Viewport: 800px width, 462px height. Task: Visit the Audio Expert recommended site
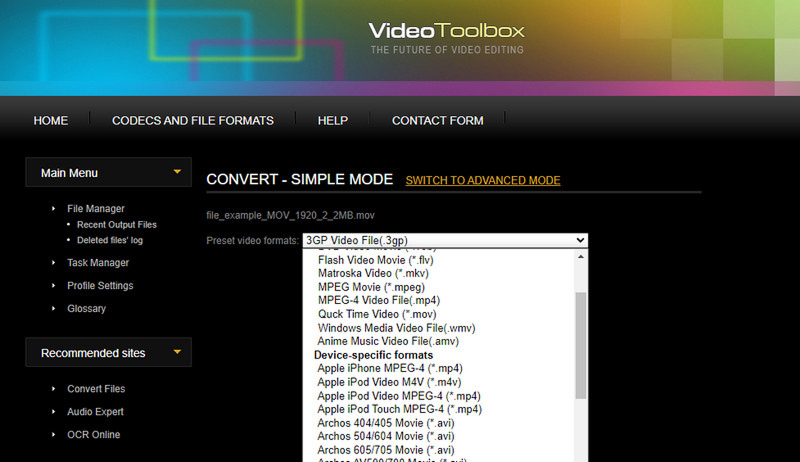pyautogui.click(x=95, y=412)
